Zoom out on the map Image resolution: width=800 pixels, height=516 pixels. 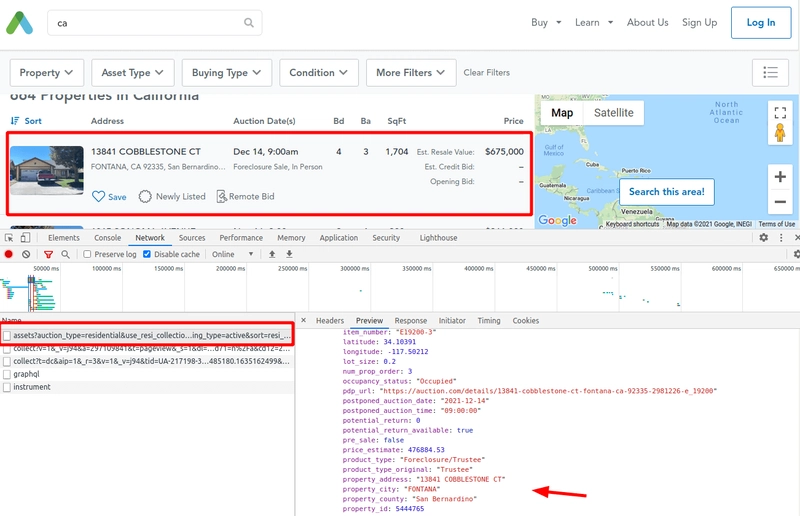[x=780, y=202]
